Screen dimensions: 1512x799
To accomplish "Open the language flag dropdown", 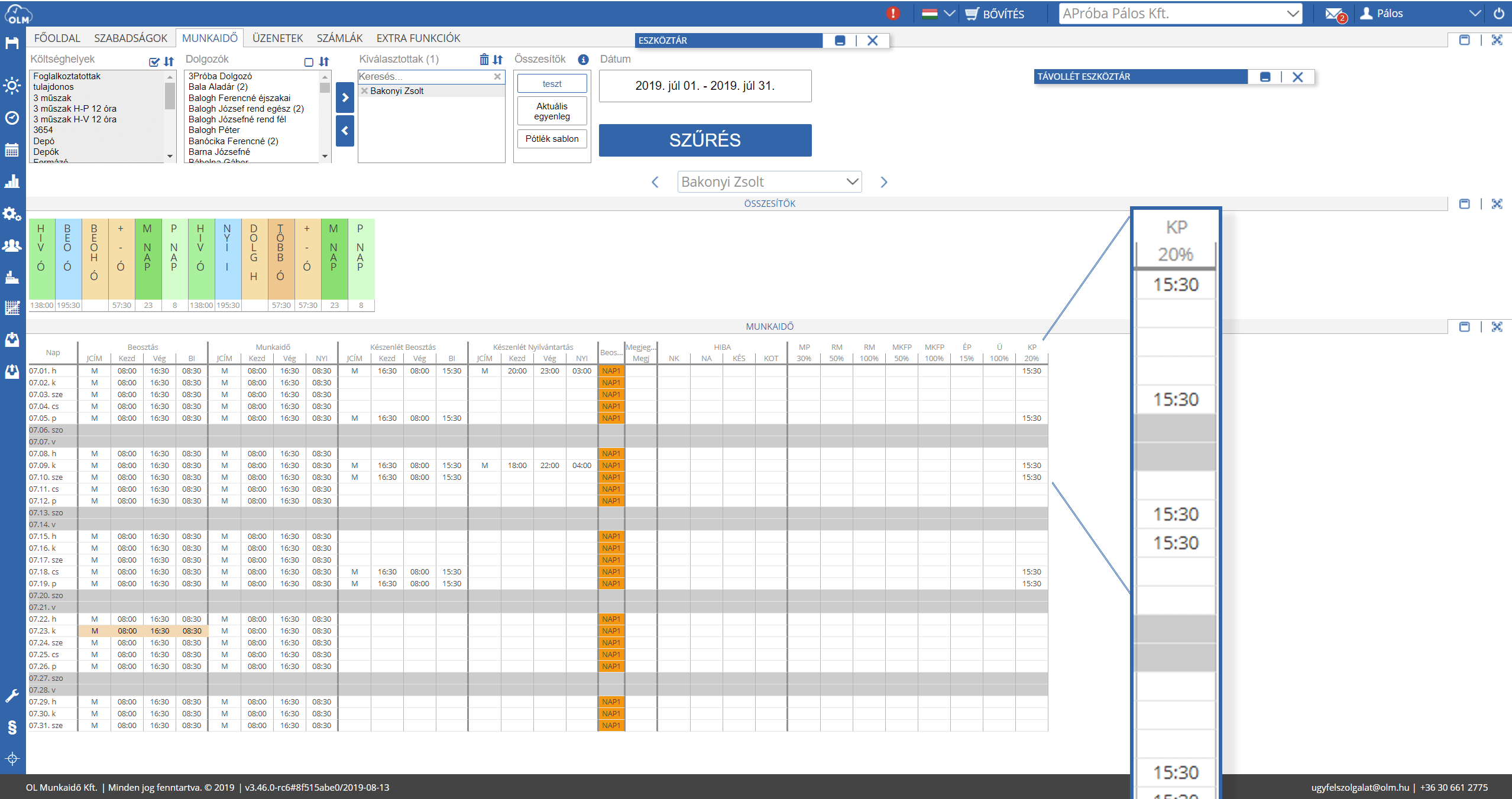I will point(938,14).
